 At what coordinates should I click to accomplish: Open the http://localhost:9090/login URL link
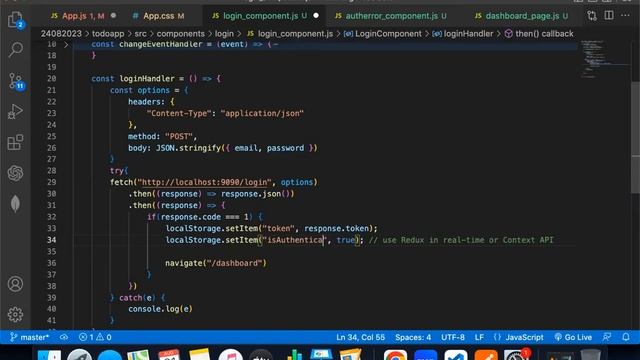click(205, 182)
